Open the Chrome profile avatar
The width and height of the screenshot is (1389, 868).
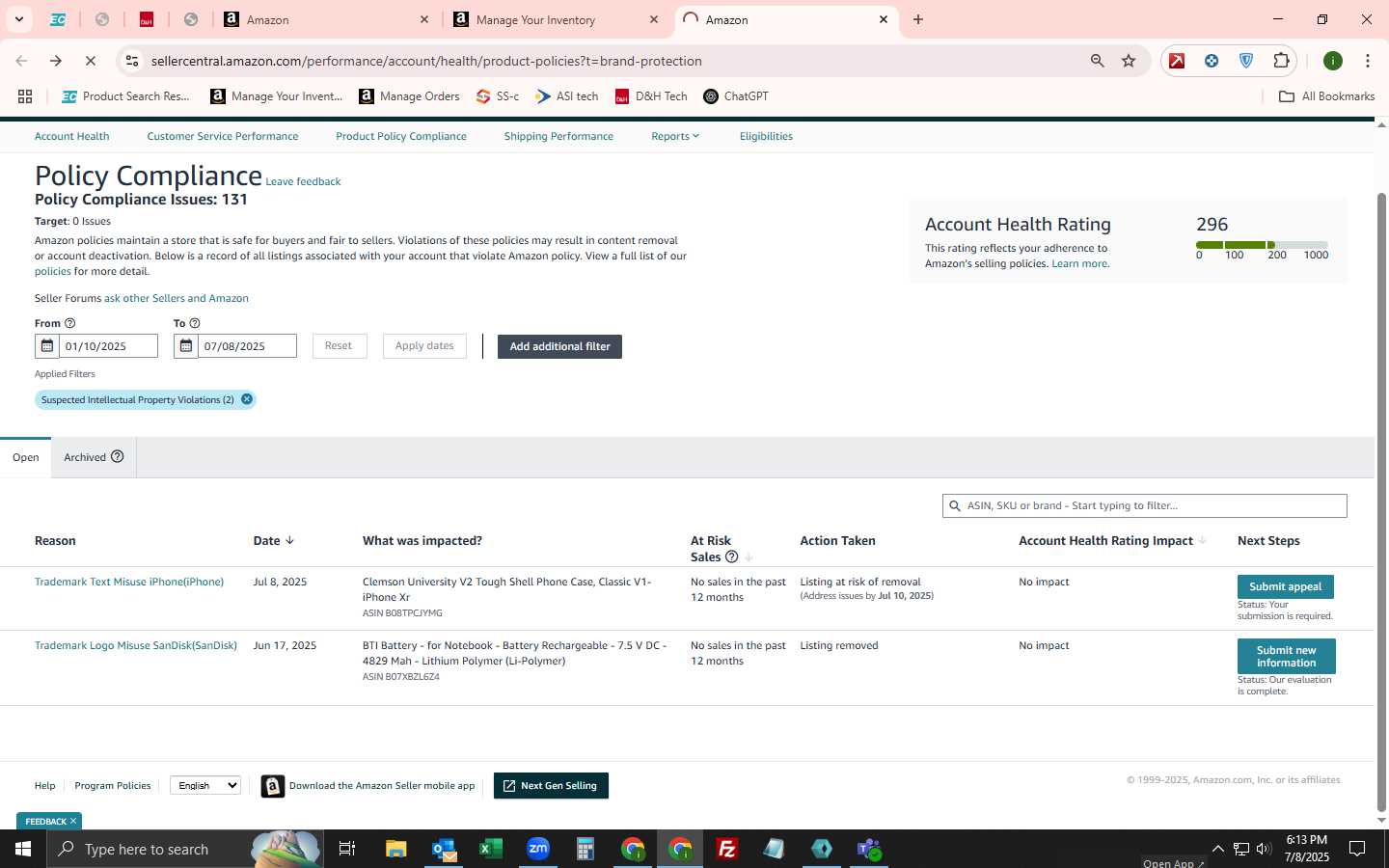pyautogui.click(x=1333, y=61)
